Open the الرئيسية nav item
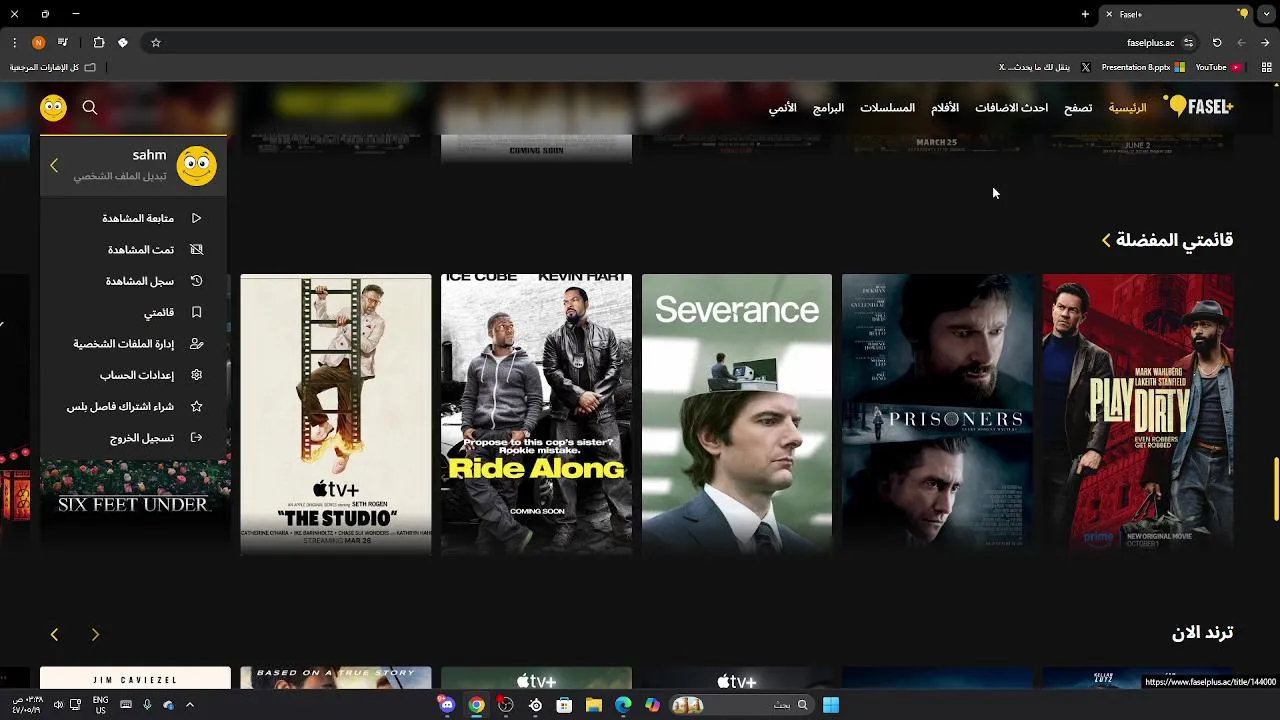This screenshot has width=1280, height=720. [x=1127, y=107]
